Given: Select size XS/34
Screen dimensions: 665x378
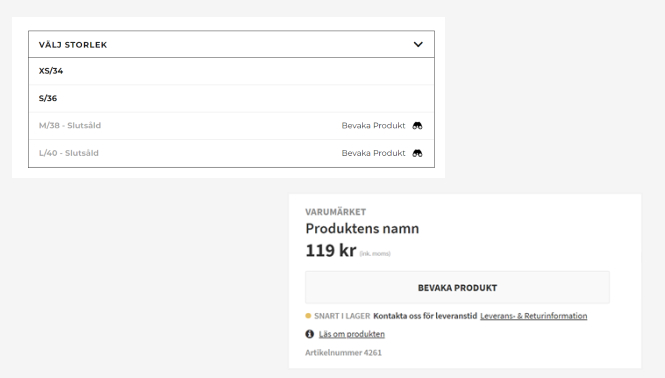Looking at the screenshot, I should (x=231, y=71).
